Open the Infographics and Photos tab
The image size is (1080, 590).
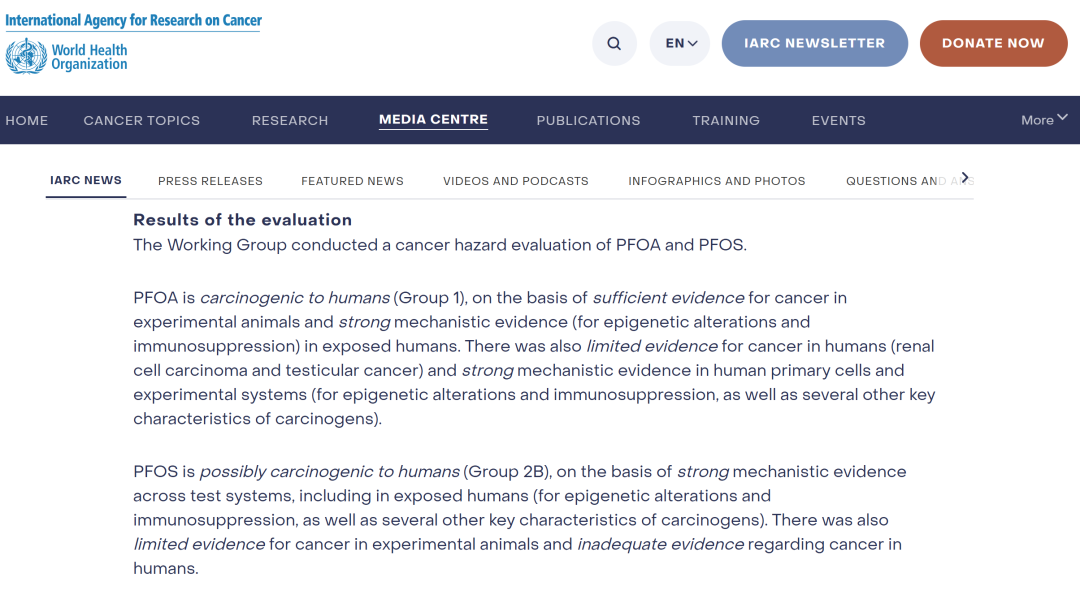pyautogui.click(x=716, y=181)
